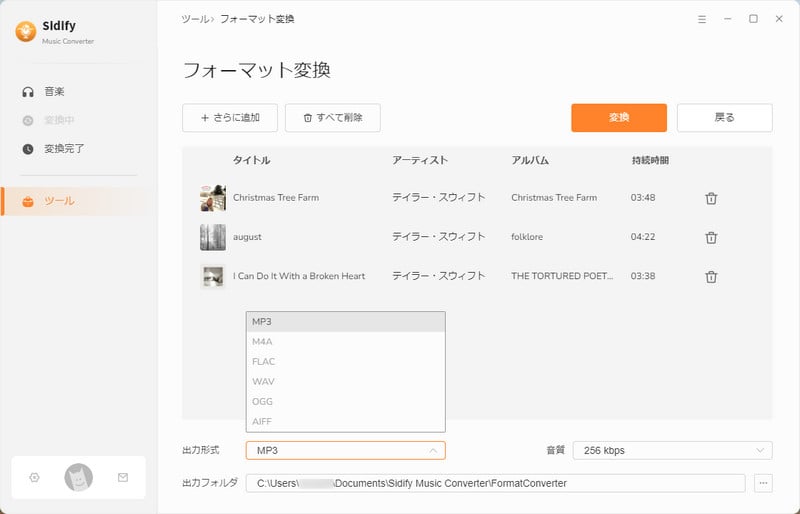Click THE TORTURED POET... album name

pyautogui.click(x=562, y=276)
